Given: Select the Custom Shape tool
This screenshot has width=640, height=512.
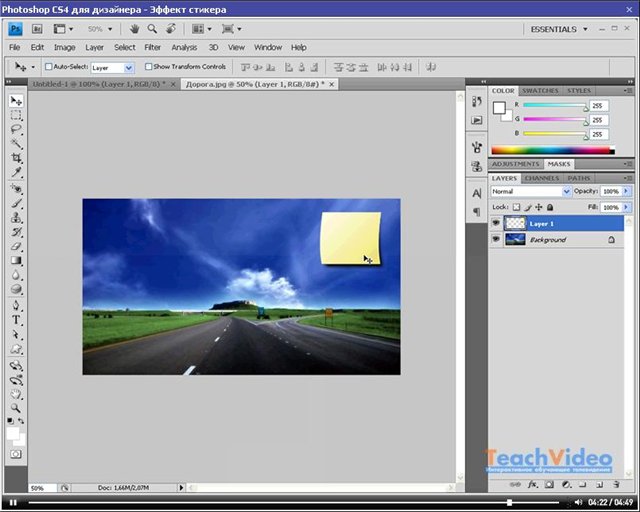Looking at the screenshot, I should (x=16, y=349).
